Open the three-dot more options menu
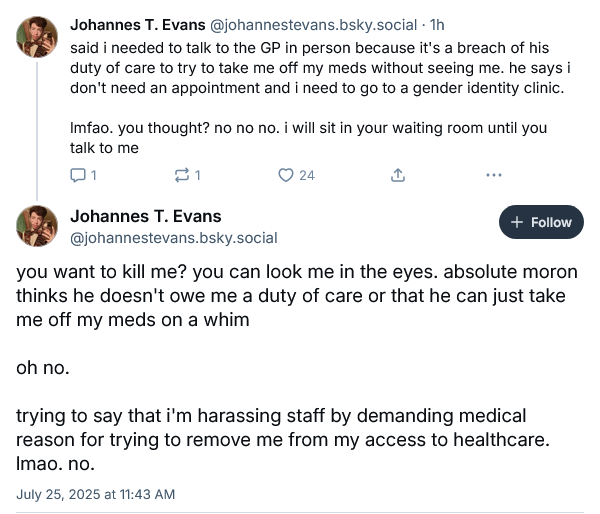The image size is (600, 514). click(x=492, y=175)
